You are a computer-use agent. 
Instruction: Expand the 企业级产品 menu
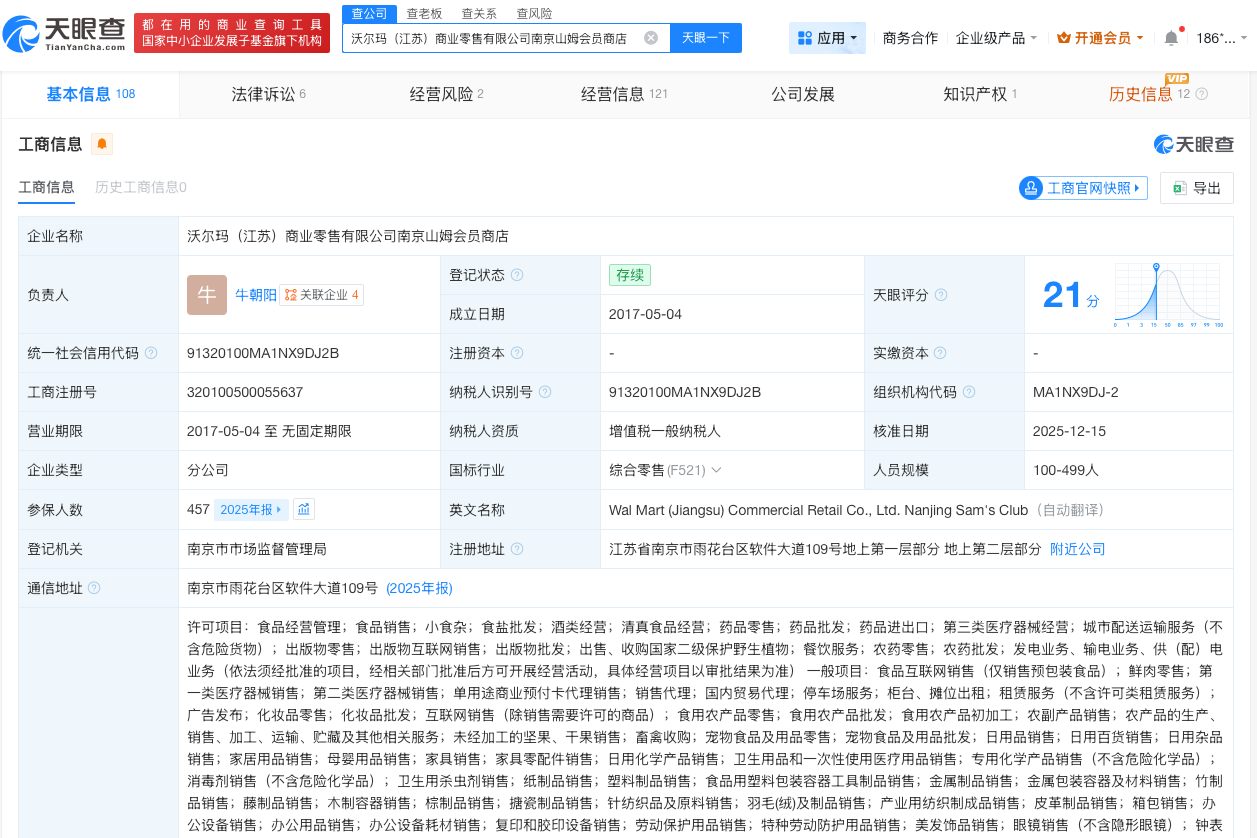(x=996, y=38)
